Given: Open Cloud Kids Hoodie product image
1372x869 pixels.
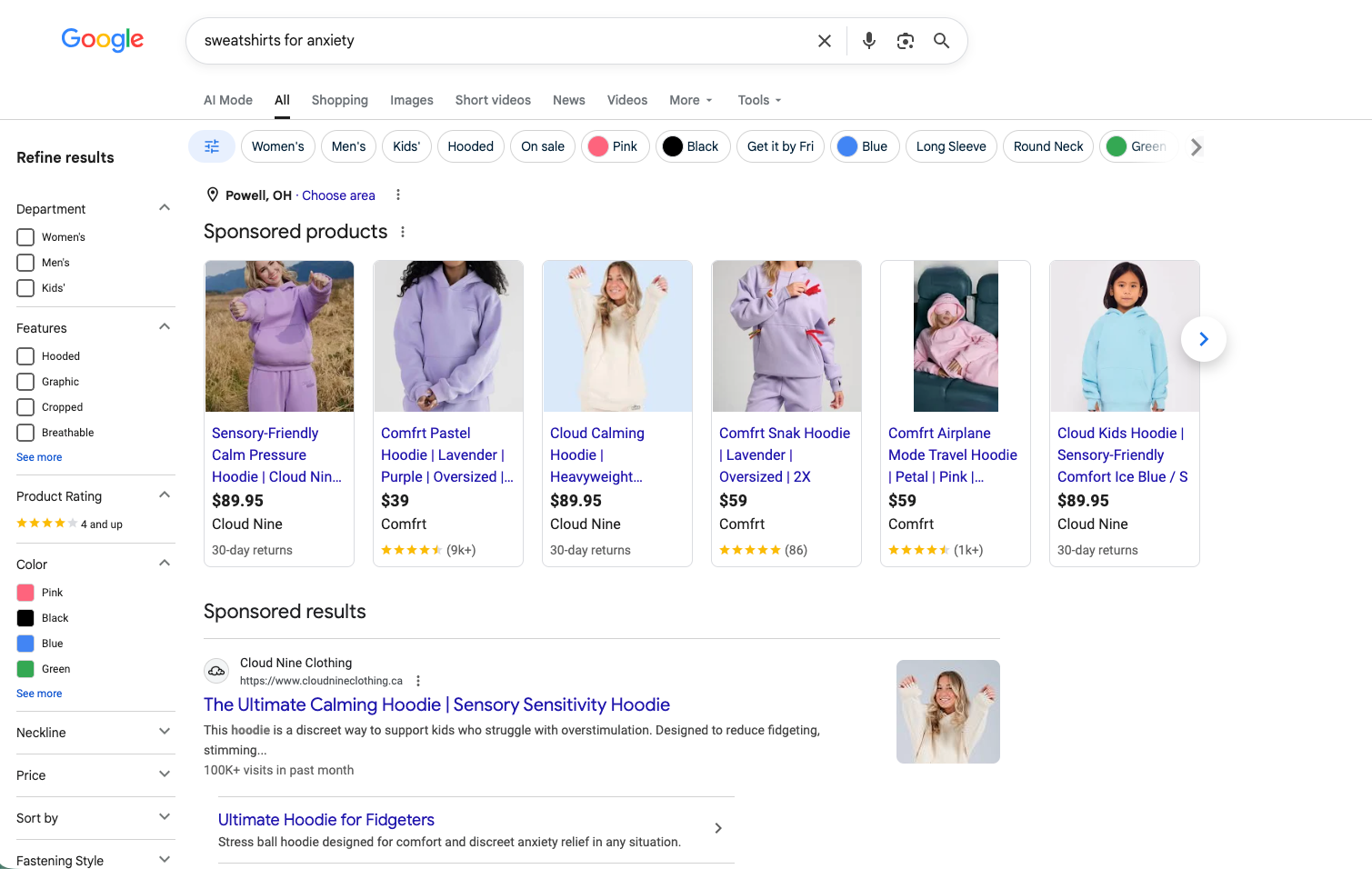Looking at the screenshot, I should [1125, 336].
